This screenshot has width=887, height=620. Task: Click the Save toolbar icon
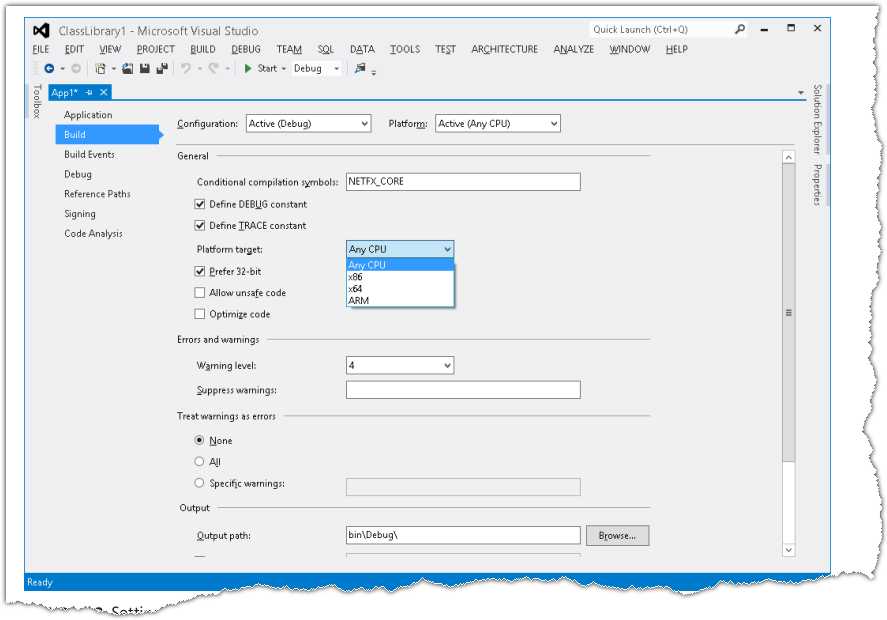145,68
